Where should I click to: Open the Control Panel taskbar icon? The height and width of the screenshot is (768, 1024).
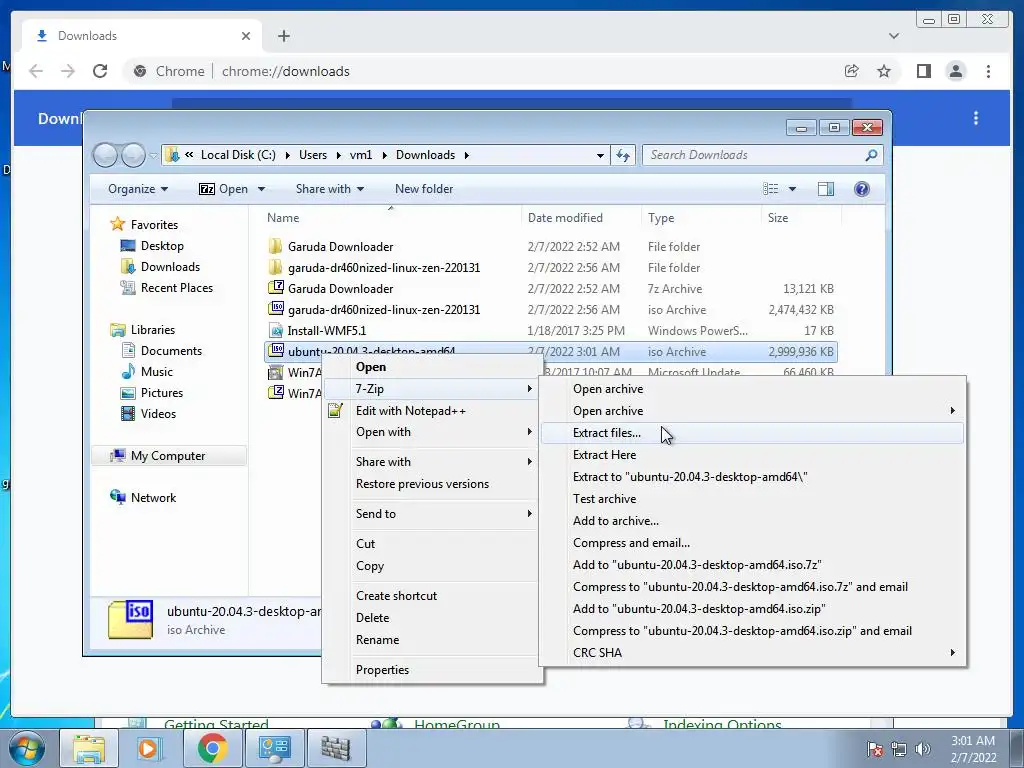pos(274,748)
